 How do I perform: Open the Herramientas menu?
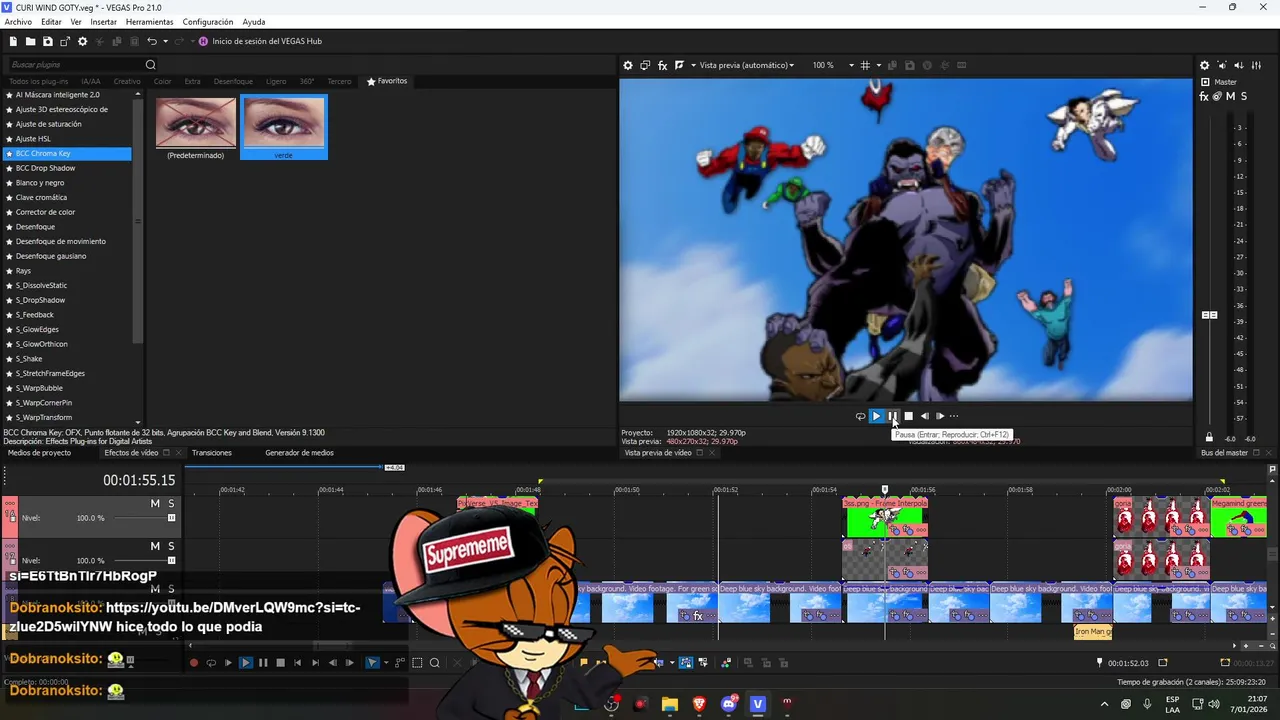(149, 22)
